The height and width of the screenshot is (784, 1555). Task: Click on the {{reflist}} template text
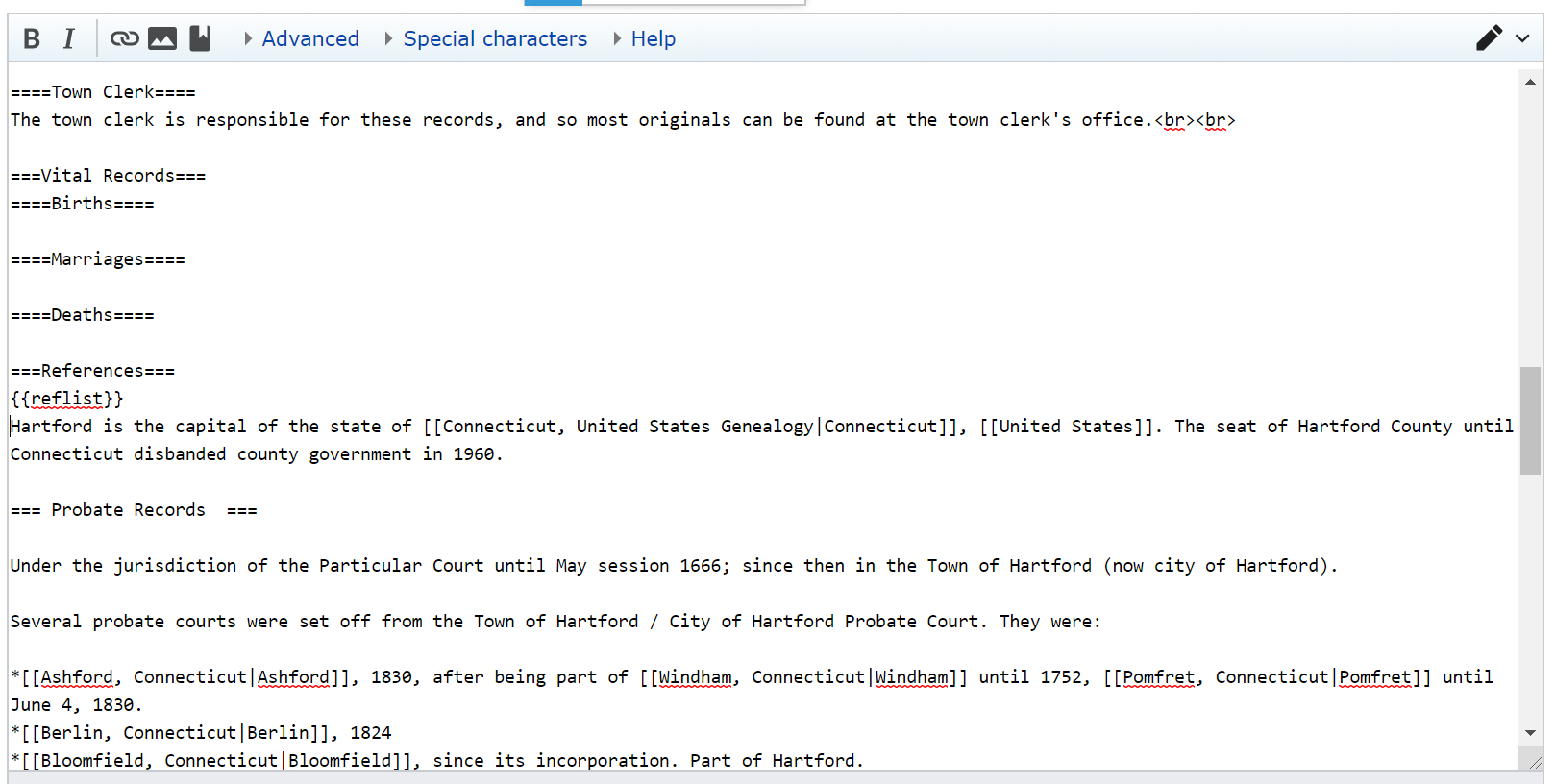66,399
